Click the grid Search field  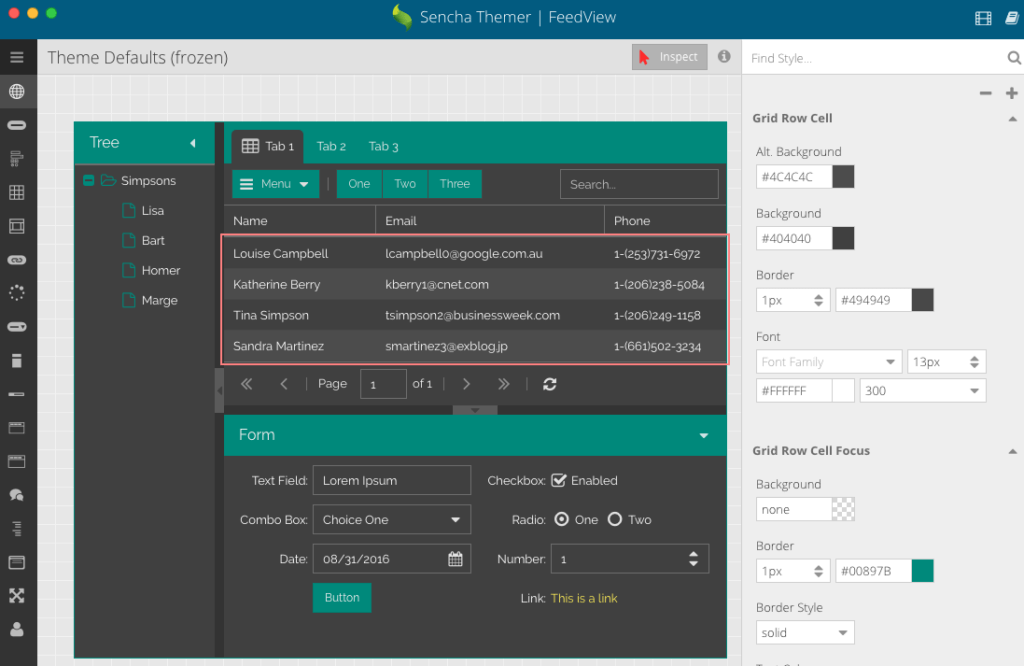pyautogui.click(x=639, y=184)
